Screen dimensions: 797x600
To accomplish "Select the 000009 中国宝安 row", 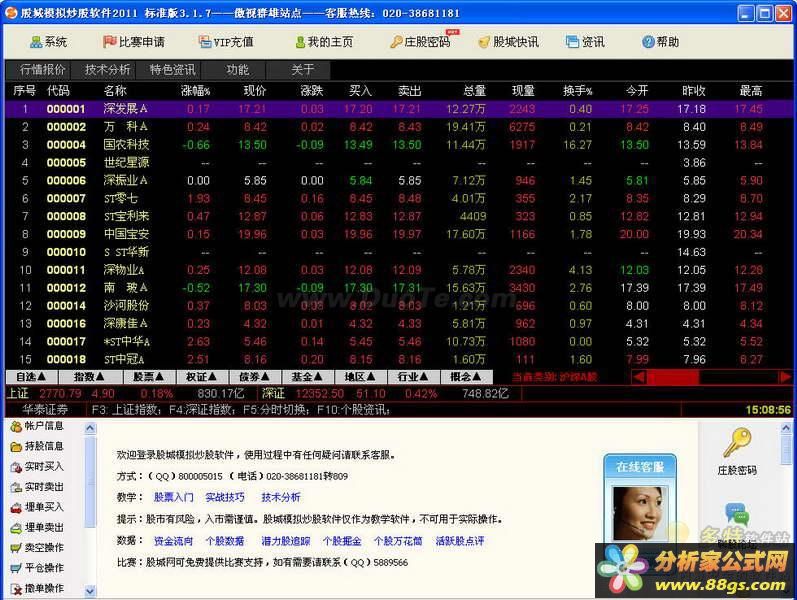I will pyautogui.click(x=398, y=234).
